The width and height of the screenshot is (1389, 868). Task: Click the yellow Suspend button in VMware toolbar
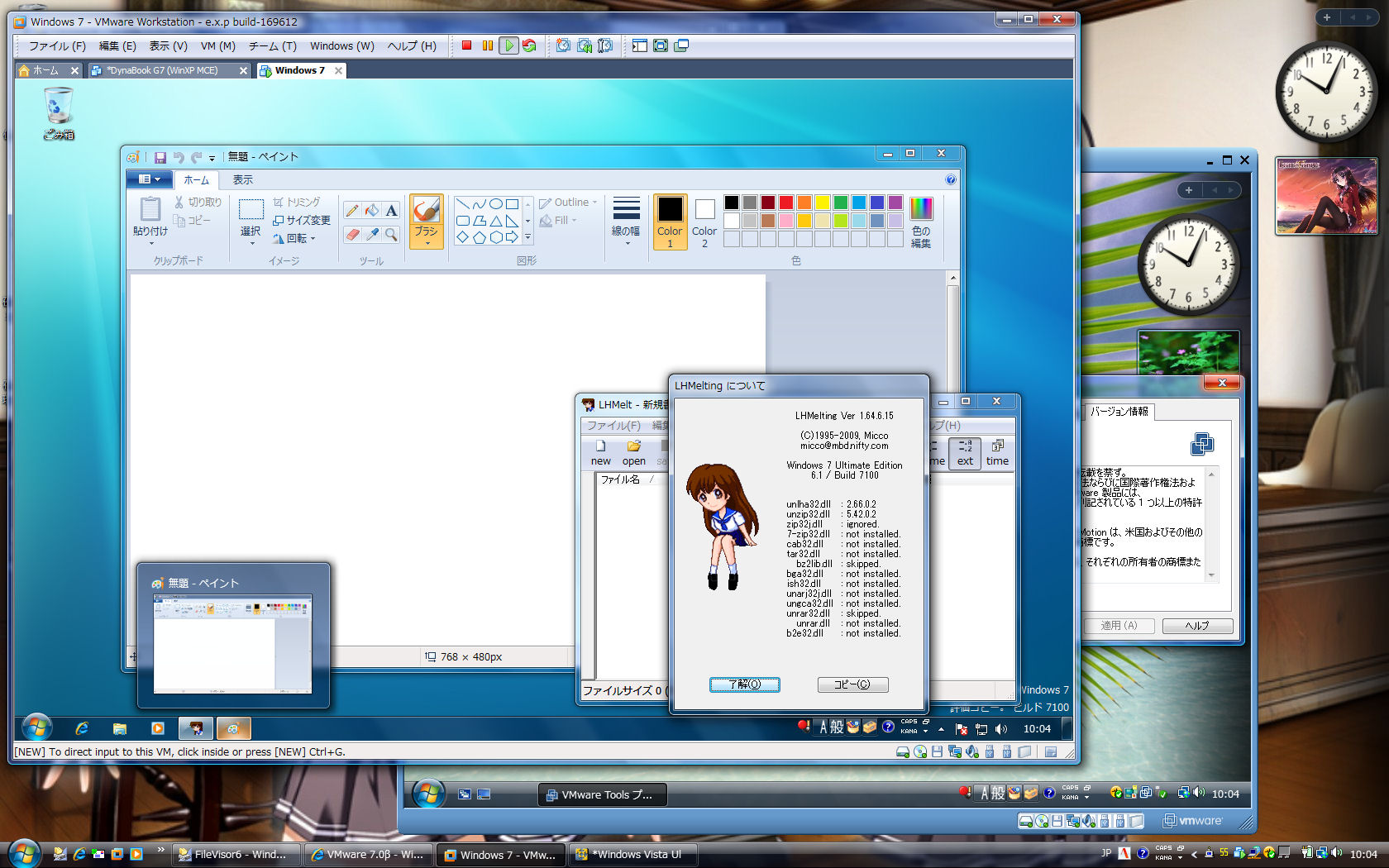[x=488, y=45]
